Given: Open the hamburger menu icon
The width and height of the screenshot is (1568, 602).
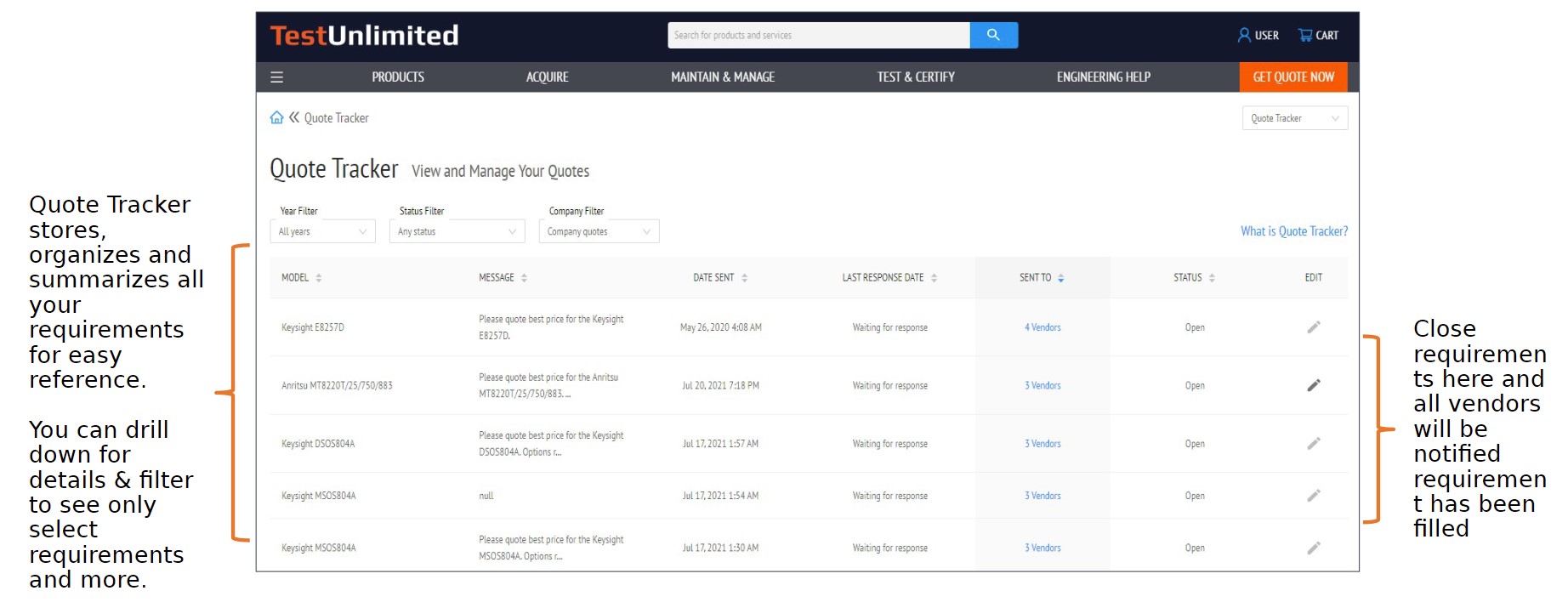Looking at the screenshot, I should pyautogui.click(x=276, y=77).
